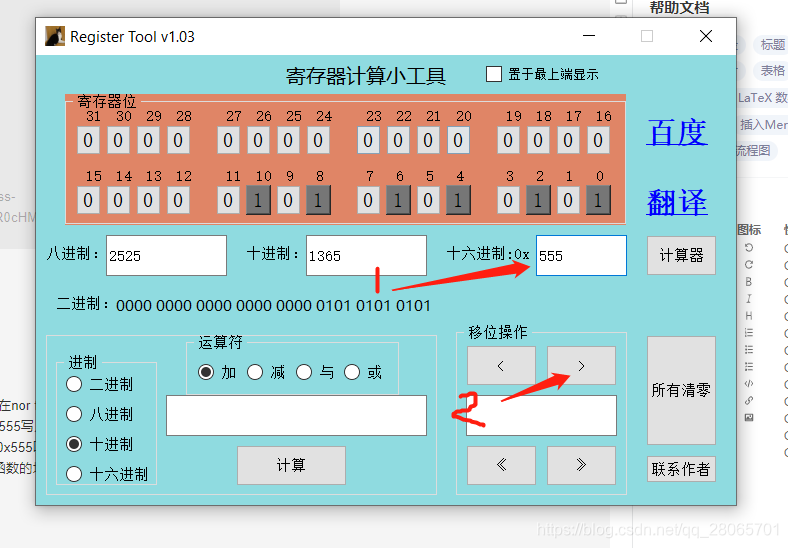This screenshot has width=788, height=548.
Task: Click the 计算 calculate button
Action: (291, 466)
